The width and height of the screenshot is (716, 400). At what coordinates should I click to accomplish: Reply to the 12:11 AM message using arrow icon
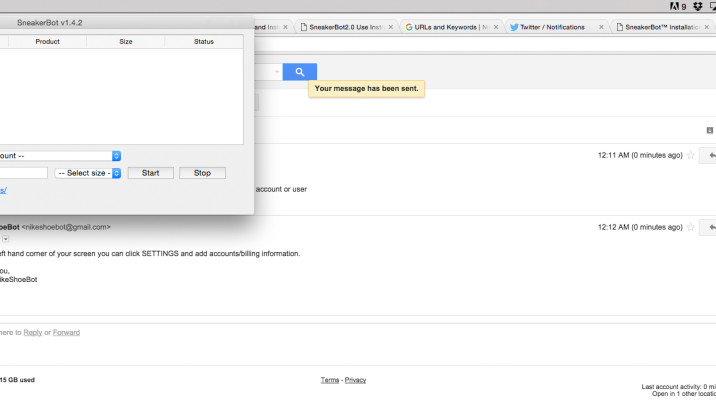point(708,156)
